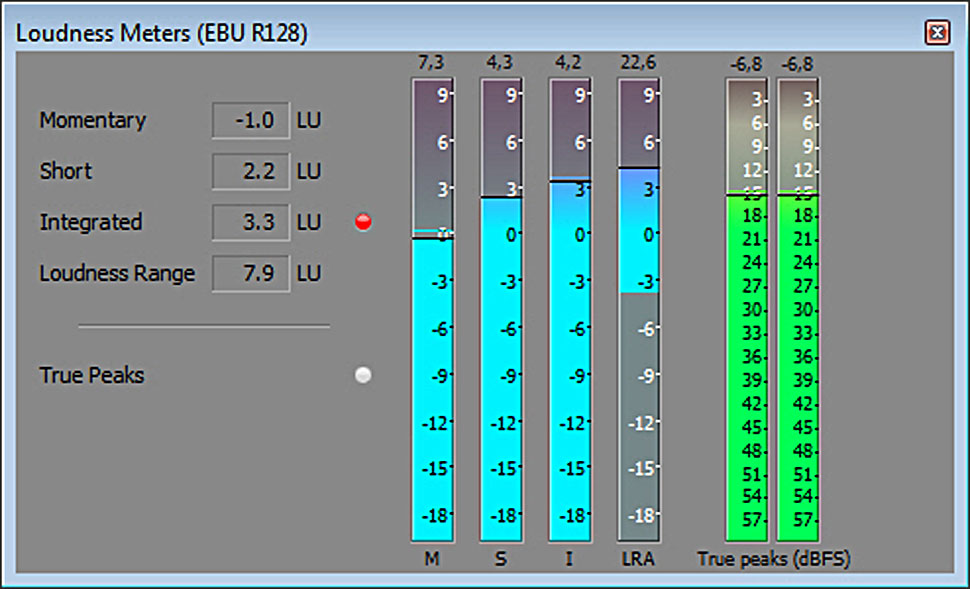The width and height of the screenshot is (970, 589).
Task: Click the Momentary value field showing -1.0
Action: point(250,120)
